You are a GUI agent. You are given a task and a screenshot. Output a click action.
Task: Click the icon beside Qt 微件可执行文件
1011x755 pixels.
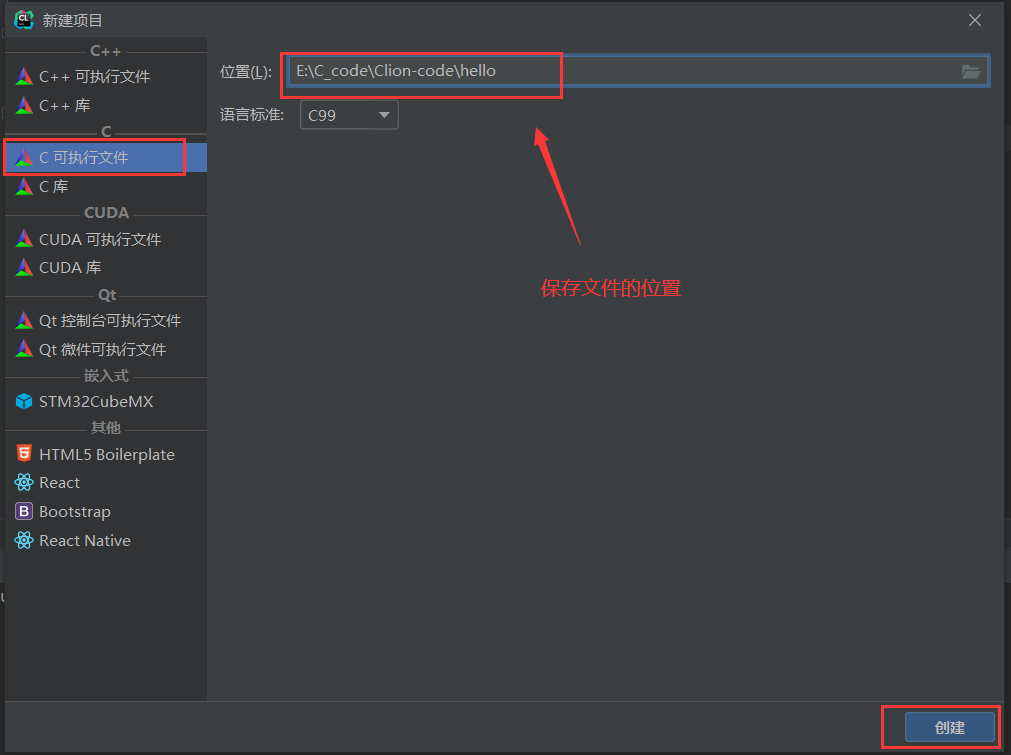(x=24, y=349)
